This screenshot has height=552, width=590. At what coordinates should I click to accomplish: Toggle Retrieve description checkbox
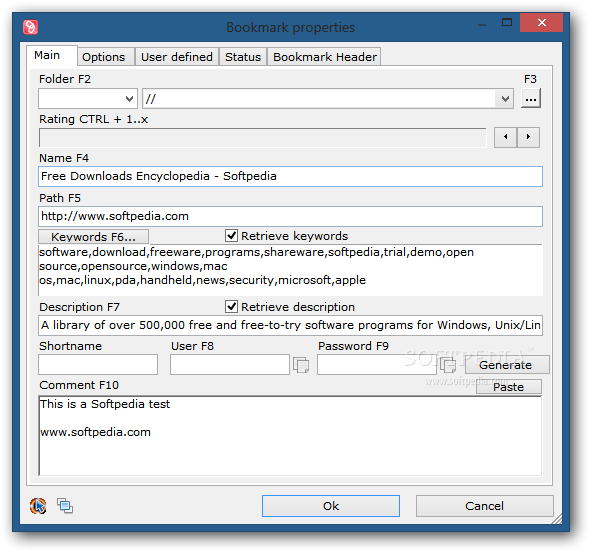click(x=231, y=307)
